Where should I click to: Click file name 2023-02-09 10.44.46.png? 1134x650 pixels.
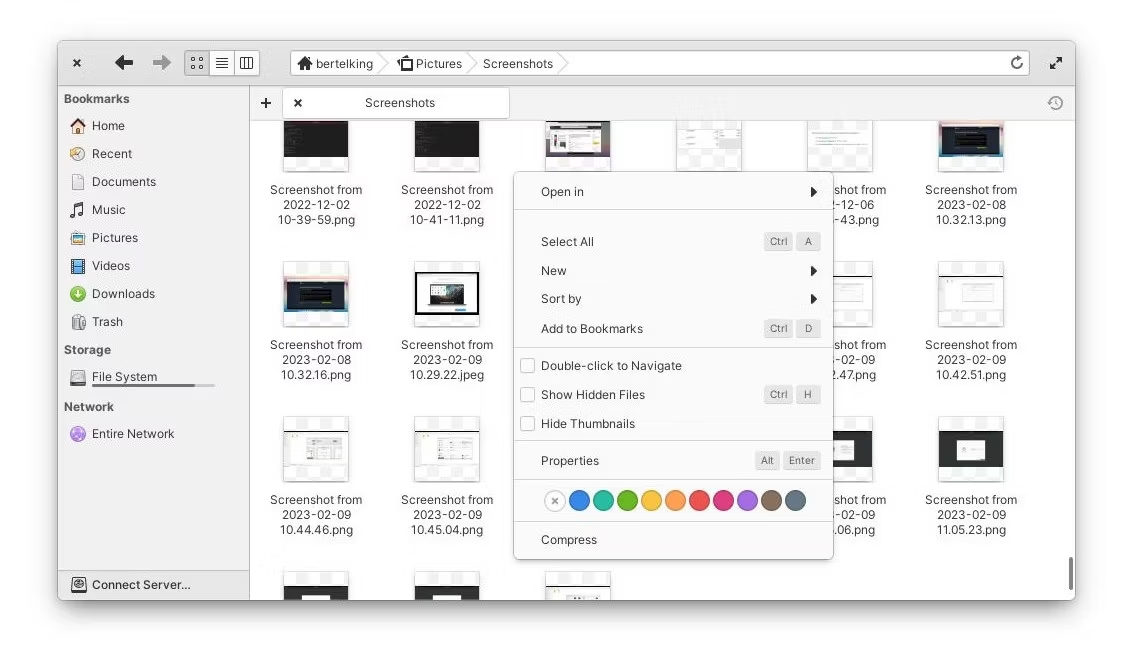pos(316,515)
